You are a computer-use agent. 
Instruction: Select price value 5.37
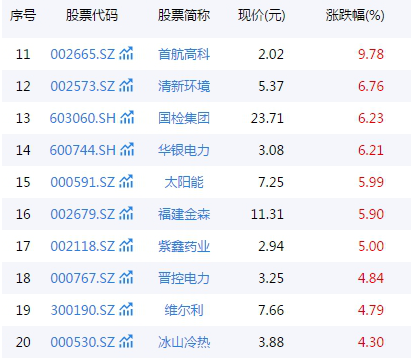[x=271, y=86]
